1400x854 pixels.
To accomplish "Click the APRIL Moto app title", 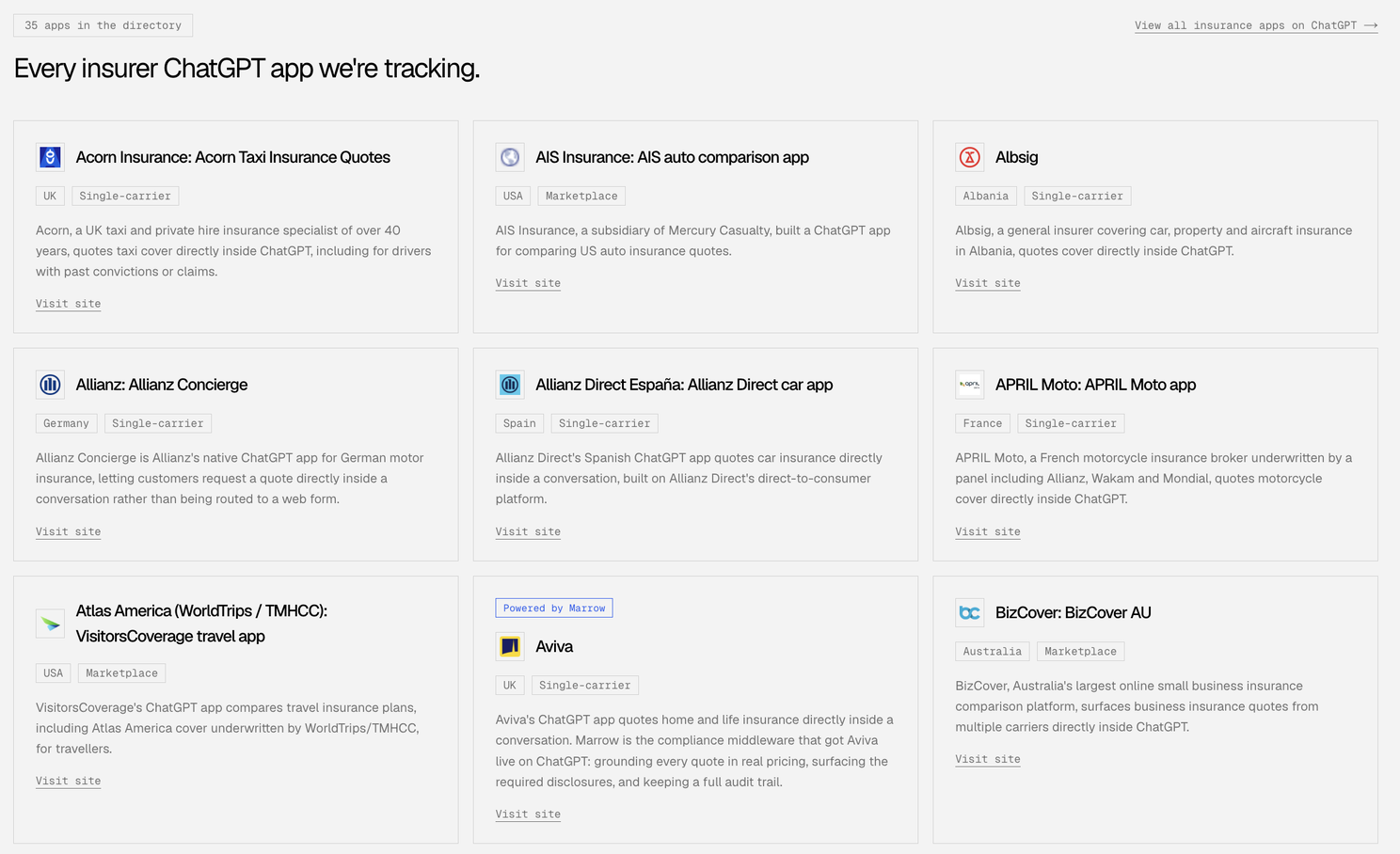I will (1096, 385).
